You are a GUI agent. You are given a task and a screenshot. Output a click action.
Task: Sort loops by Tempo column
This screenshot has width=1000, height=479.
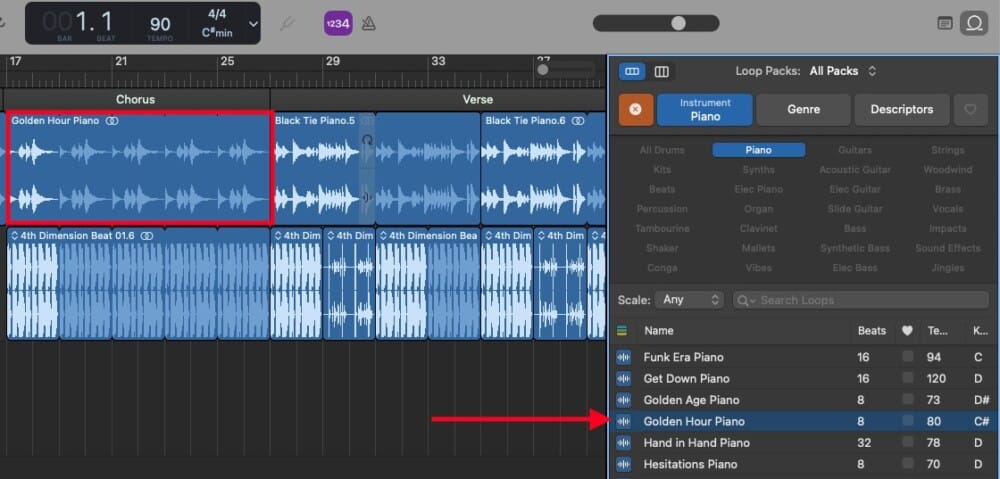[937, 330]
